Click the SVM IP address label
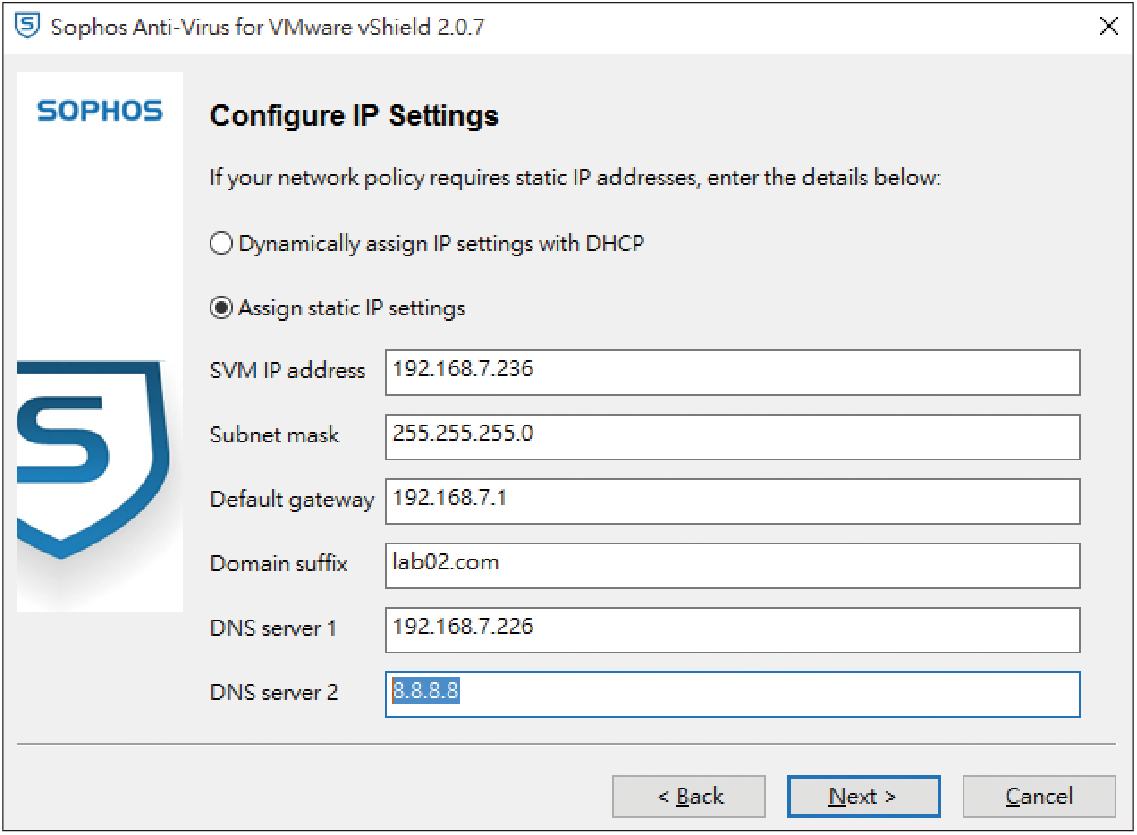Screen dimensions: 1137x835 [x=287, y=370]
